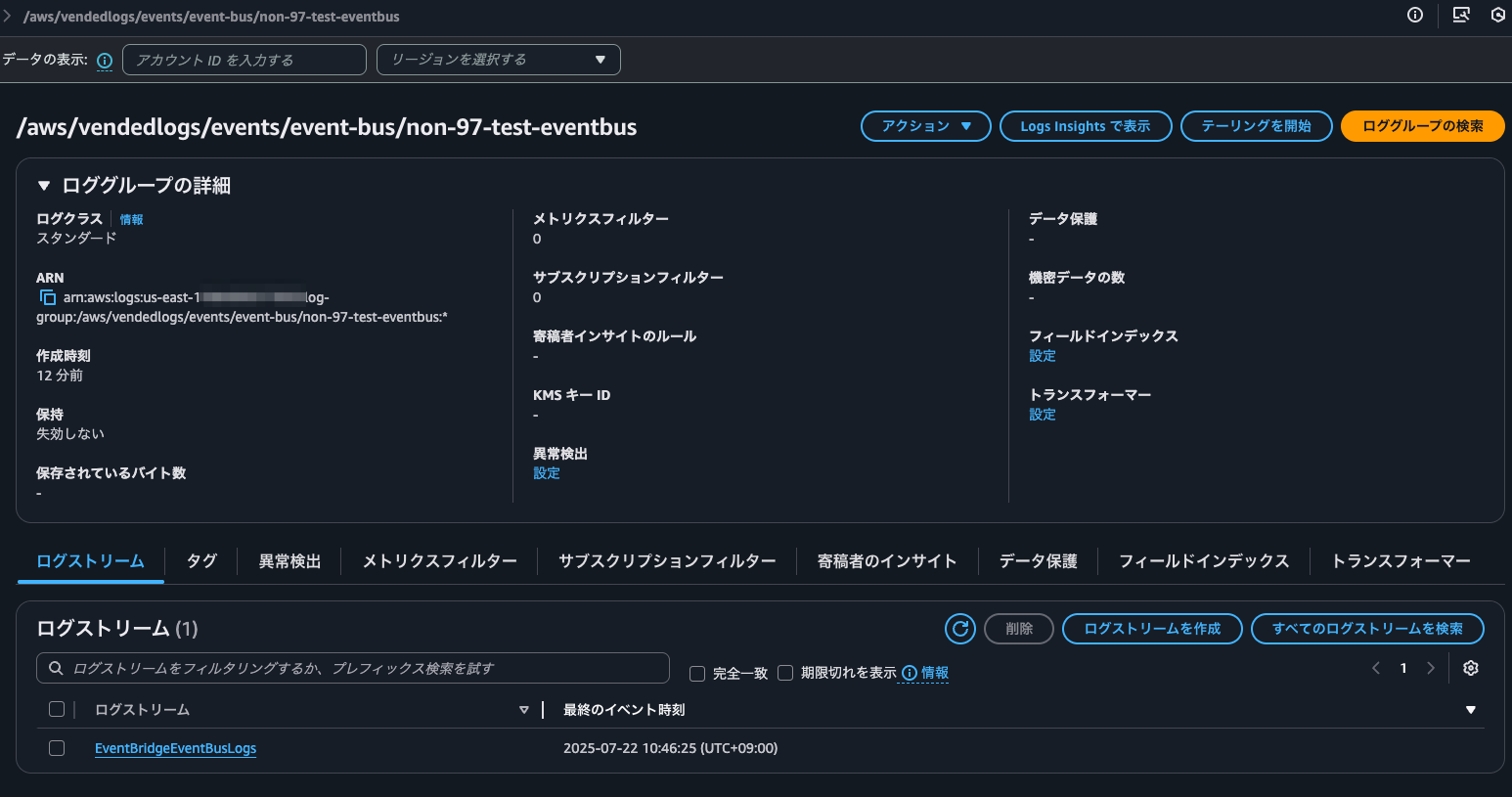Screen dimensions: 1512x797
Task: Refresh the log streams list
Action: point(960,629)
